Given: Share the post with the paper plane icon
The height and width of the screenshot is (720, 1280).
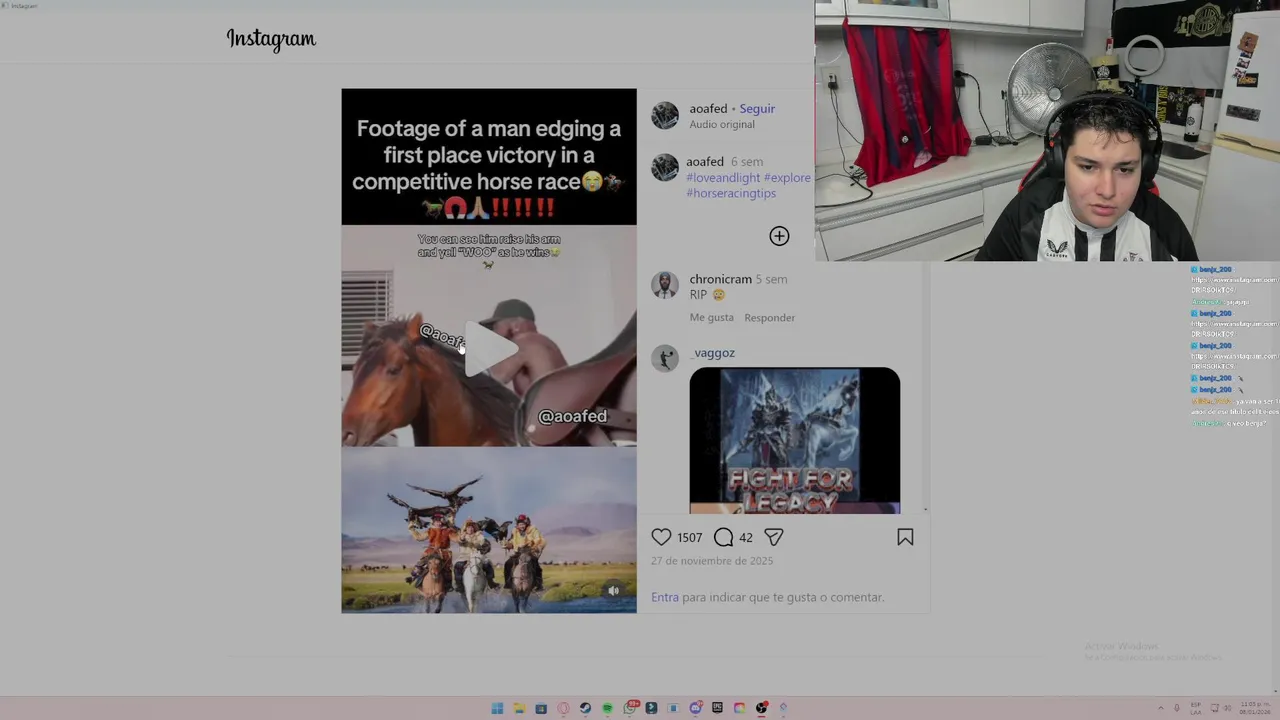Looking at the screenshot, I should tap(774, 537).
